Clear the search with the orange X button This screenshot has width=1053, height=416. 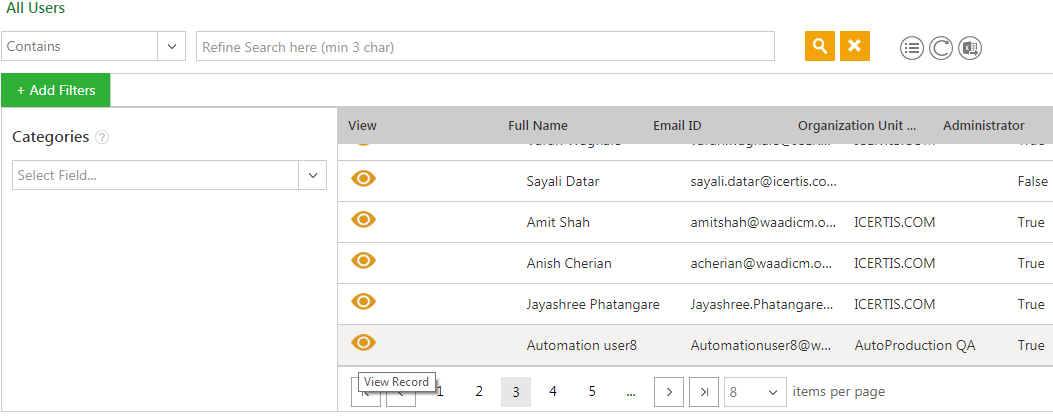click(x=854, y=46)
